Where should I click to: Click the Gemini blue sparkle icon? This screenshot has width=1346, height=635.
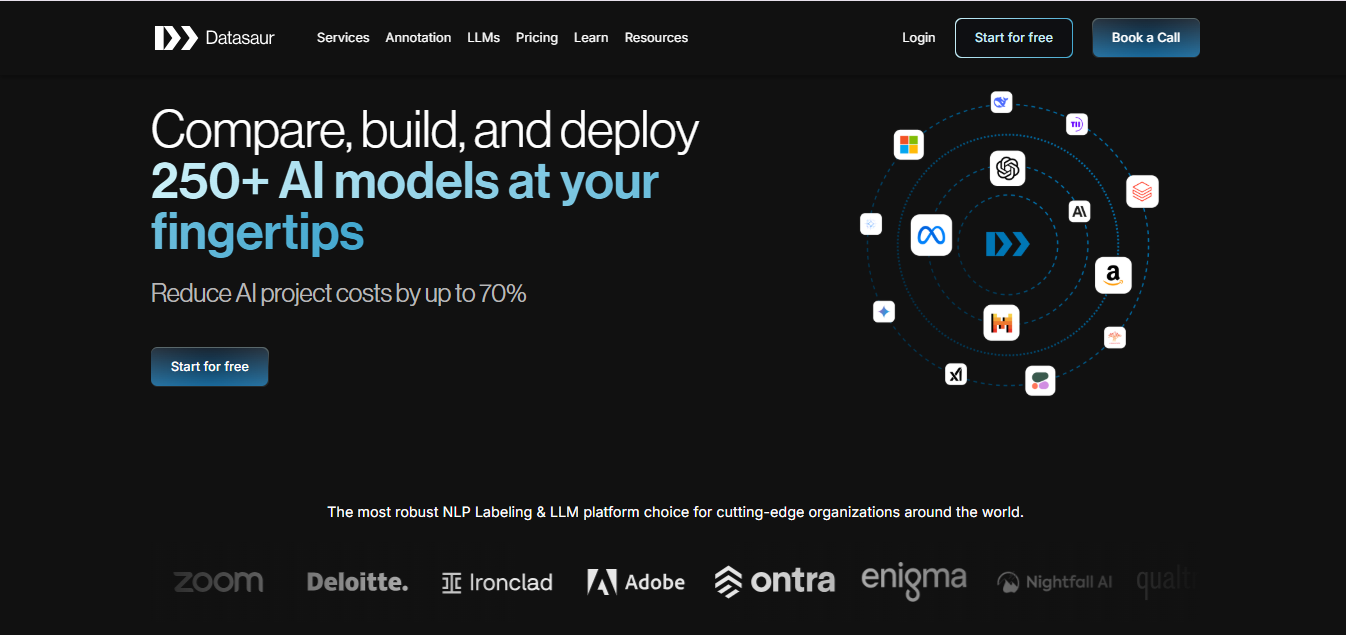tap(883, 312)
